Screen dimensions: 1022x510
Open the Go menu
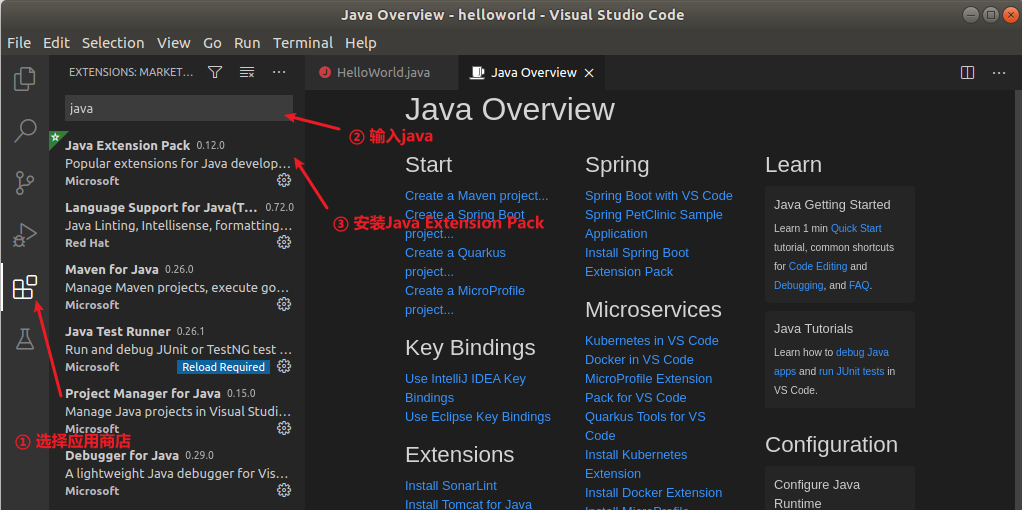point(212,43)
